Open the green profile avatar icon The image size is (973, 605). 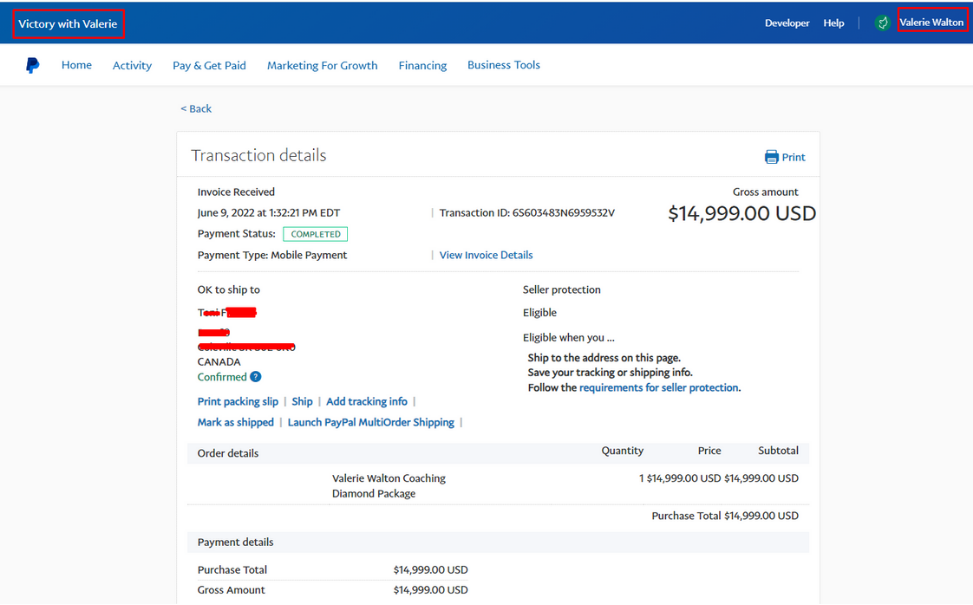[x=882, y=23]
